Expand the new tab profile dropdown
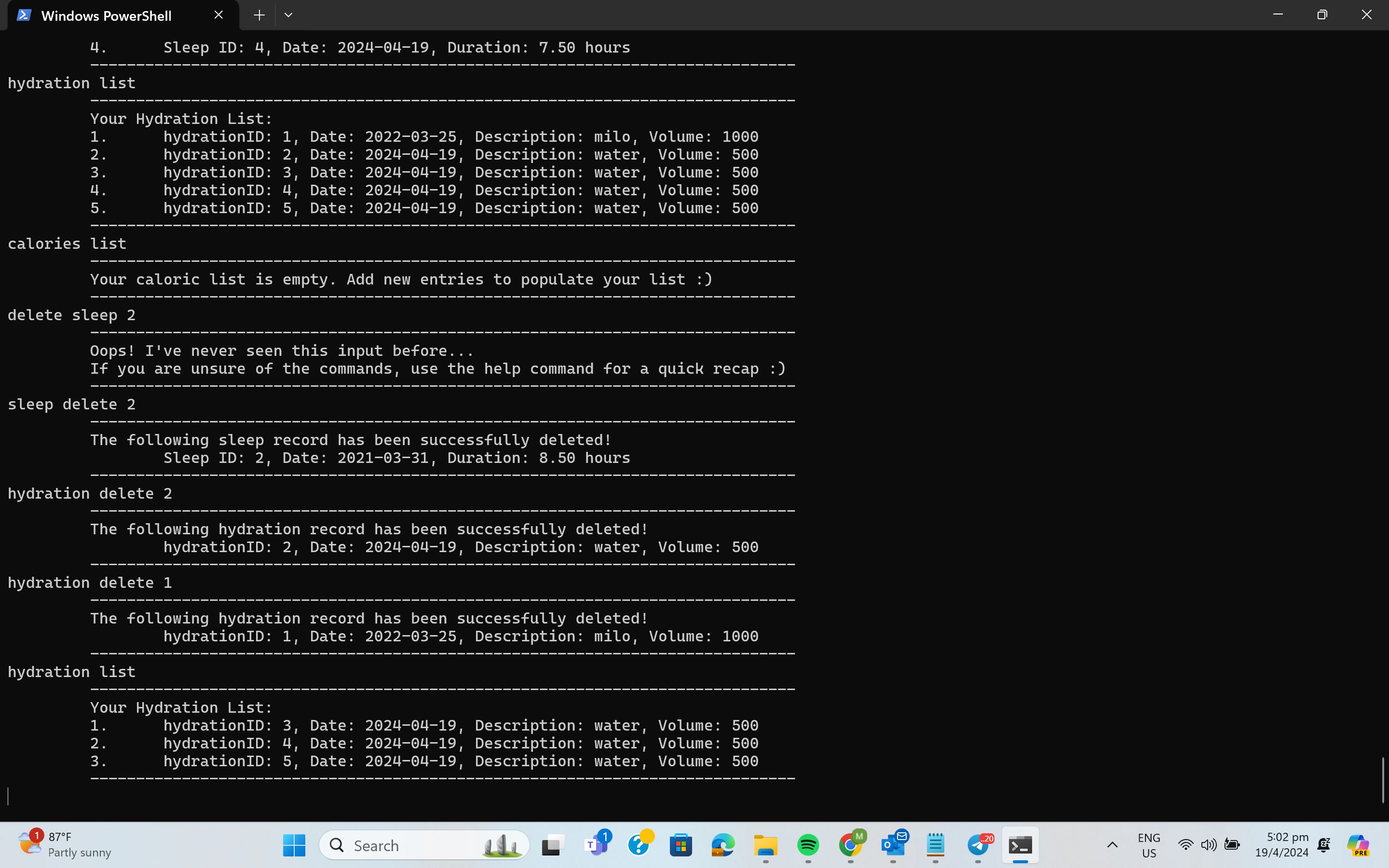Viewport: 1389px width, 868px height. click(288, 15)
